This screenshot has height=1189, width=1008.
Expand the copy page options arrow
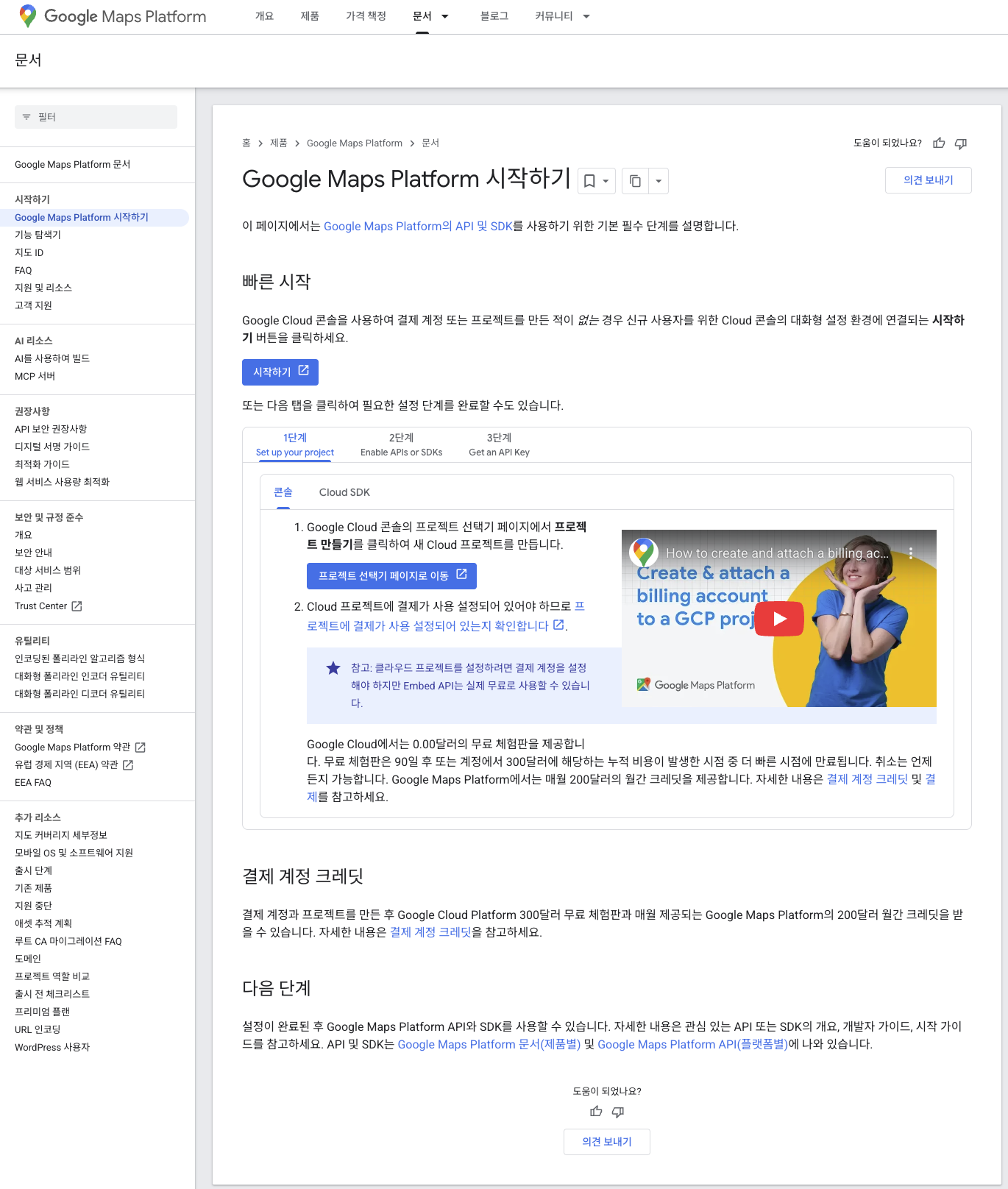[659, 181]
